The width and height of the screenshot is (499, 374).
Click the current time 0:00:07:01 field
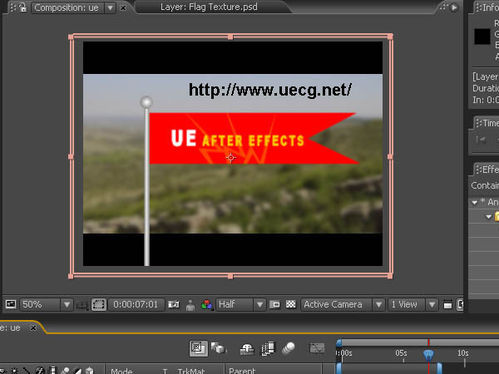click(x=136, y=304)
